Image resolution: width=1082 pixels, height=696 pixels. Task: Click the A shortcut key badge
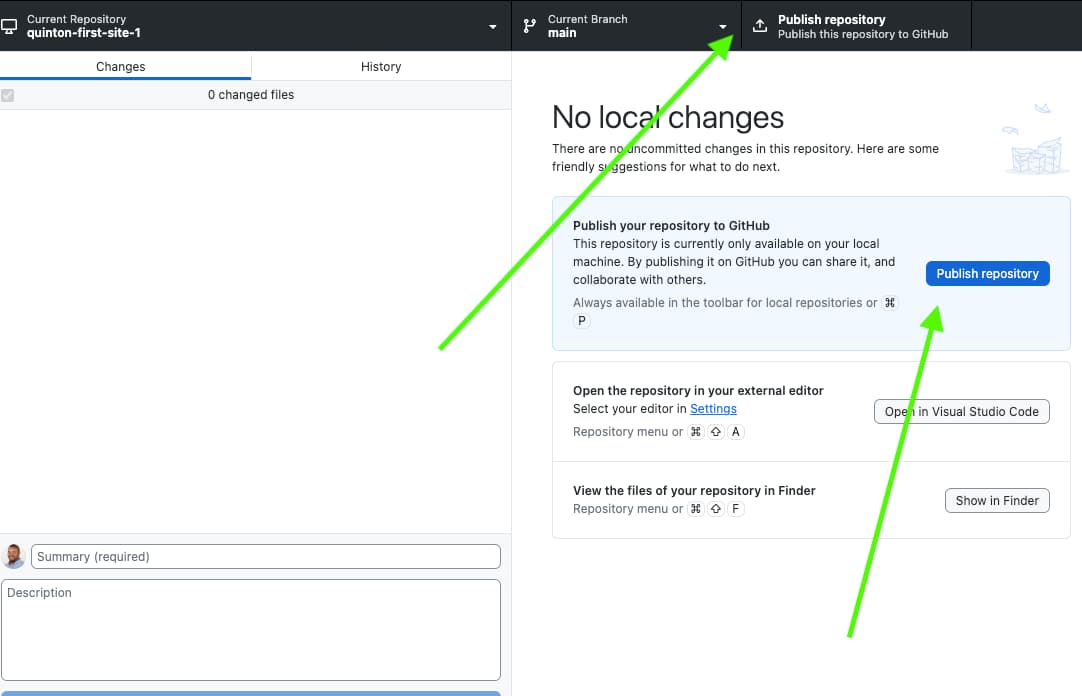coord(736,432)
